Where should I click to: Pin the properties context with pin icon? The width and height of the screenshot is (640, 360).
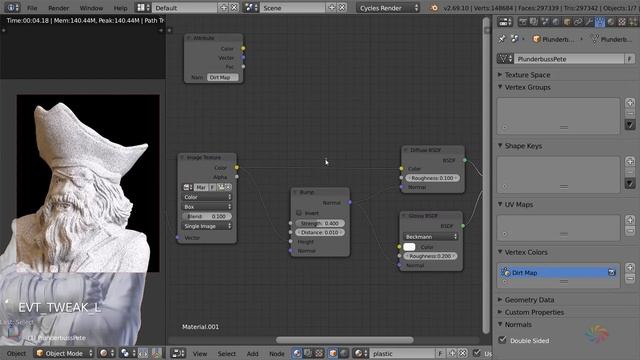pyautogui.click(x=502, y=39)
